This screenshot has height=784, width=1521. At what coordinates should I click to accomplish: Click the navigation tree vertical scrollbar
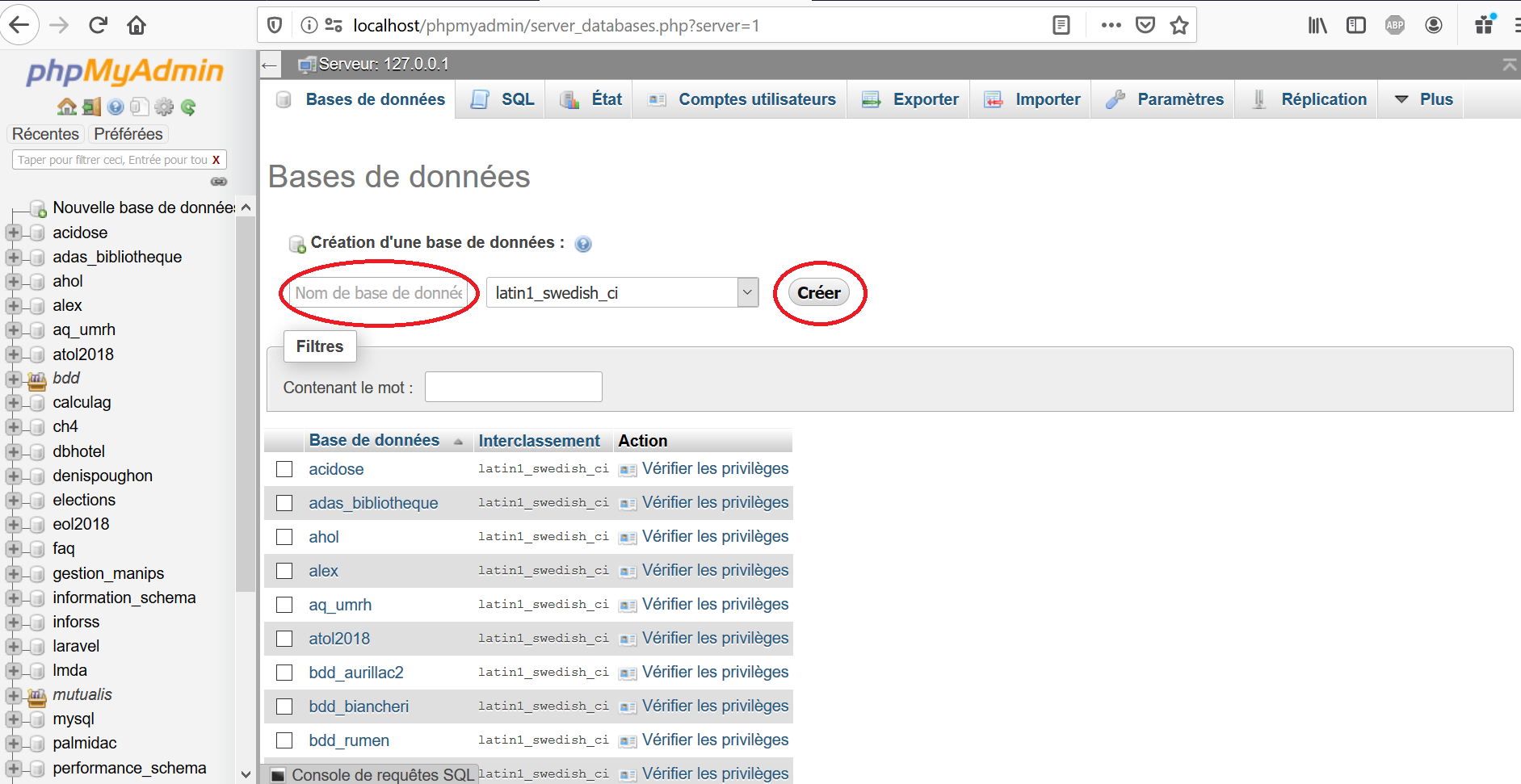coord(246,404)
